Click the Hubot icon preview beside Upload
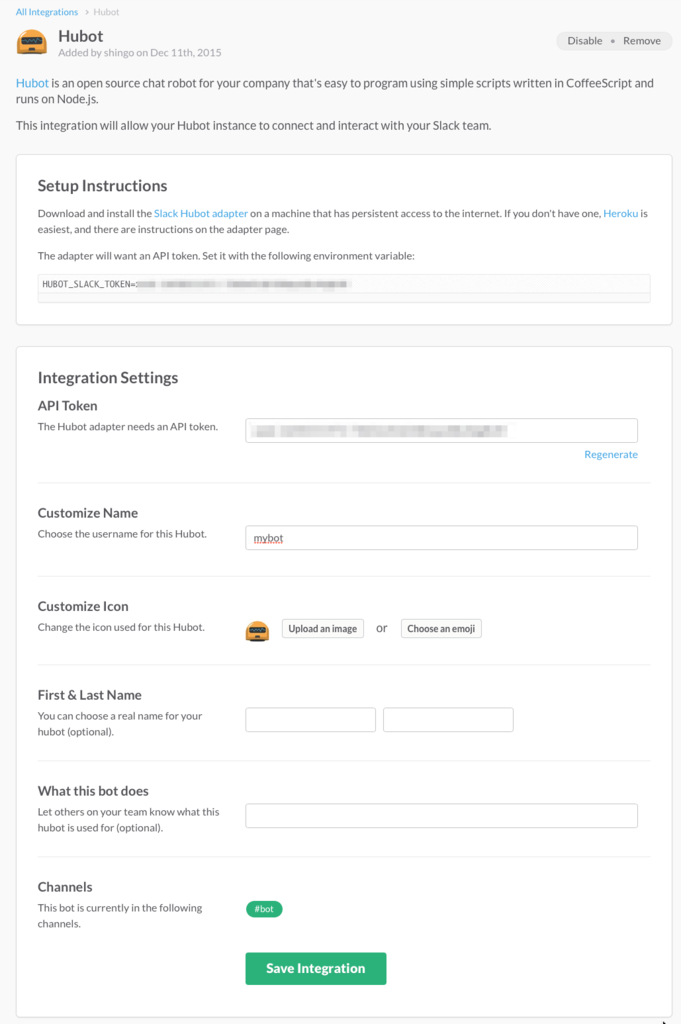Viewport: 681px width, 1024px height. pyautogui.click(x=257, y=630)
